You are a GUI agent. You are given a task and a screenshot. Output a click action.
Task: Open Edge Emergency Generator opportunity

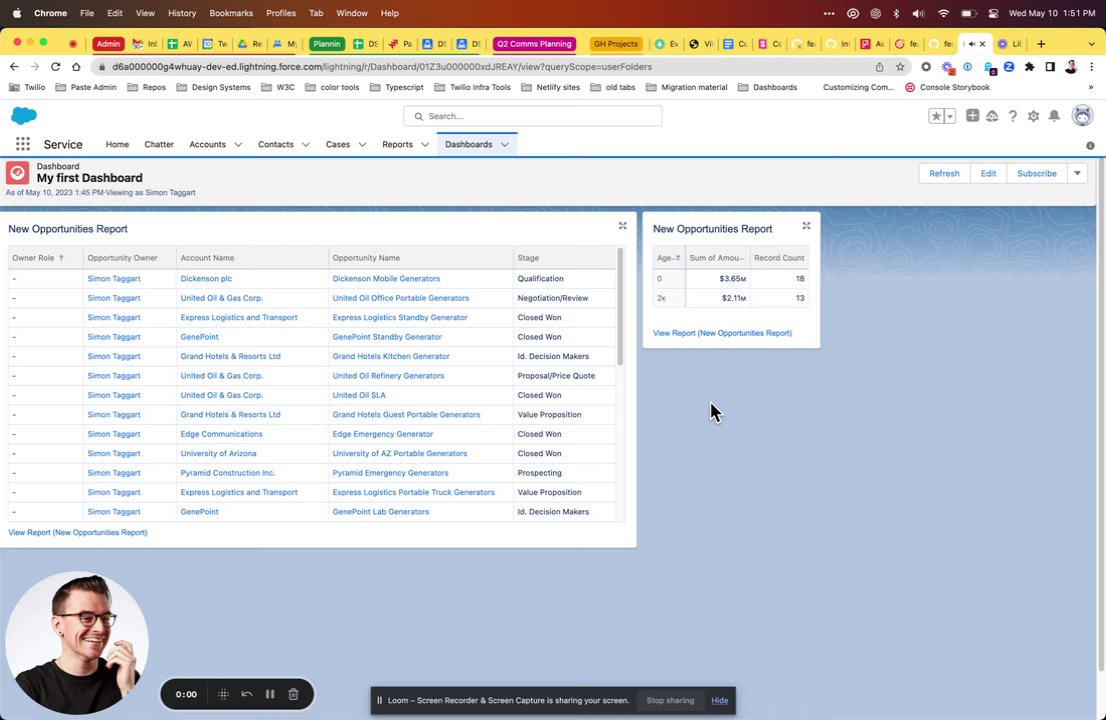(382, 434)
